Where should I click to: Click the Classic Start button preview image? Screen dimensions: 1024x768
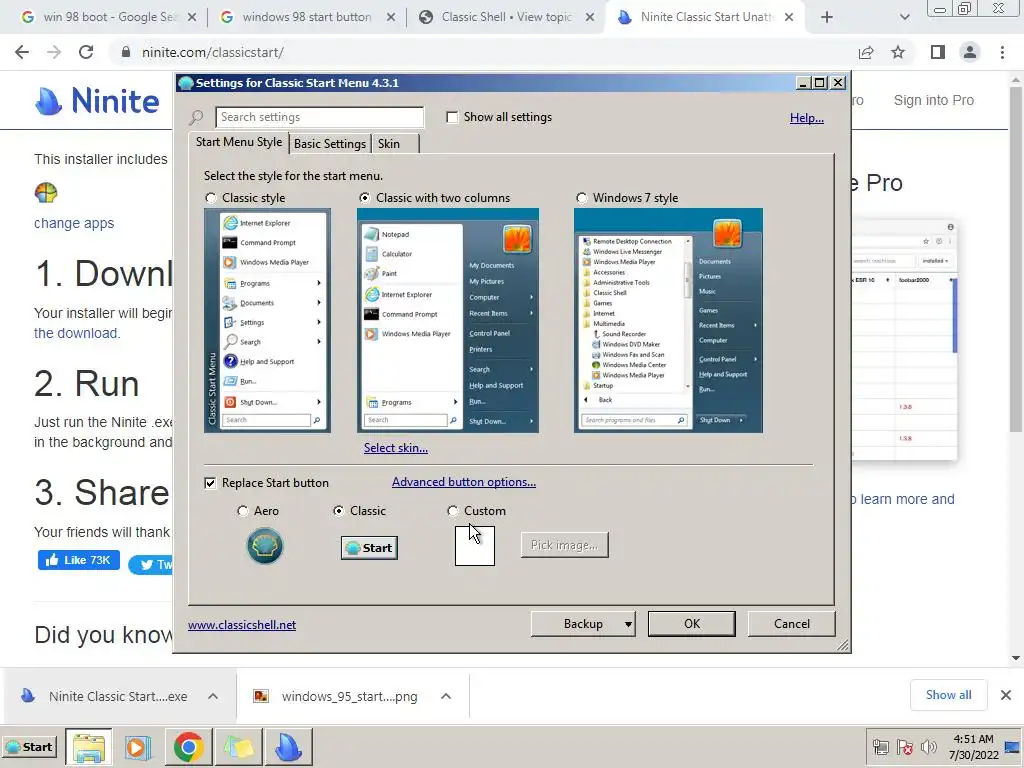coord(369,548)
